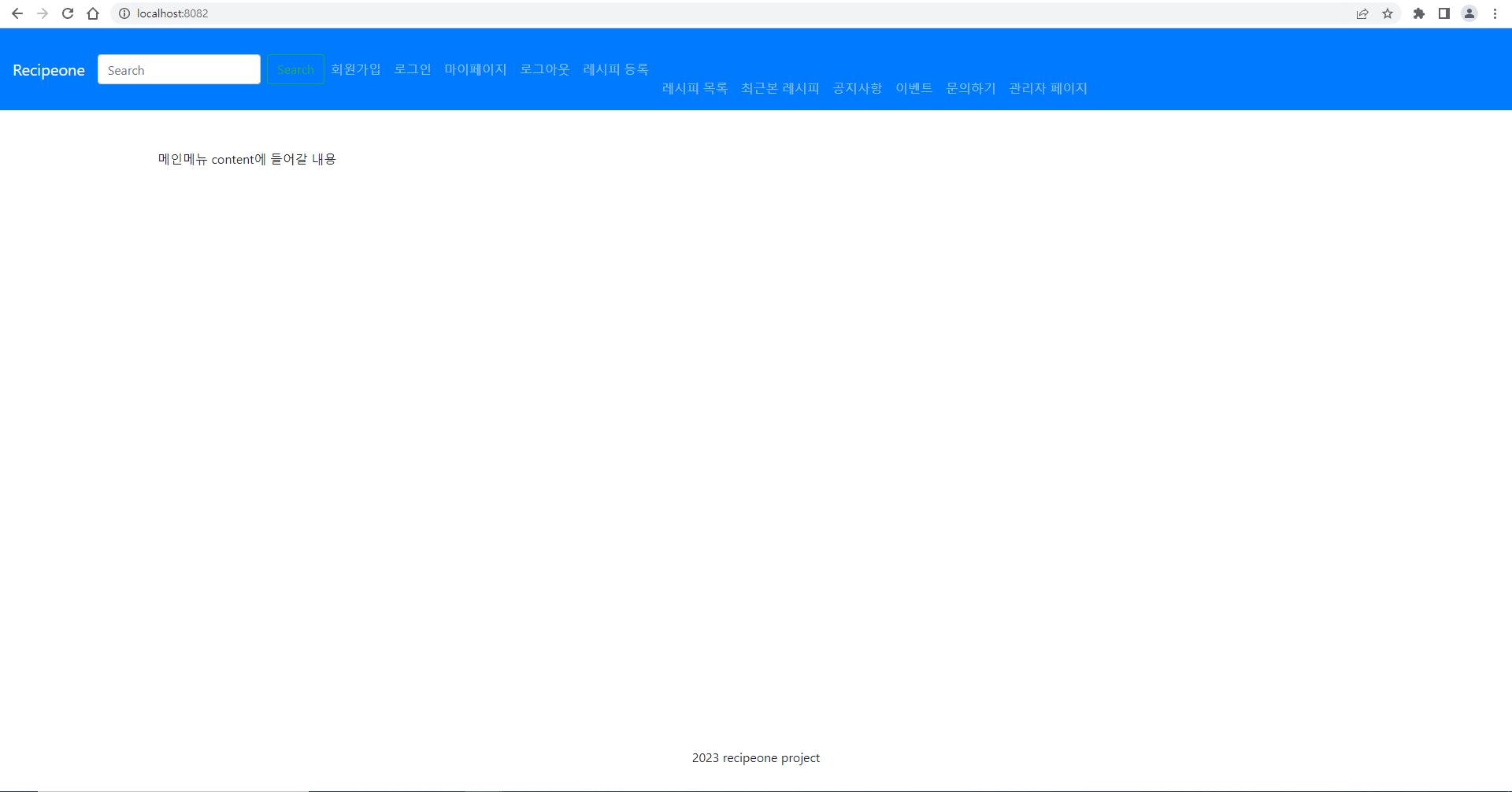This screenshot has width=1512, height=792.
Task: Select 로그아웃 to log out
Action: [545, 69]
